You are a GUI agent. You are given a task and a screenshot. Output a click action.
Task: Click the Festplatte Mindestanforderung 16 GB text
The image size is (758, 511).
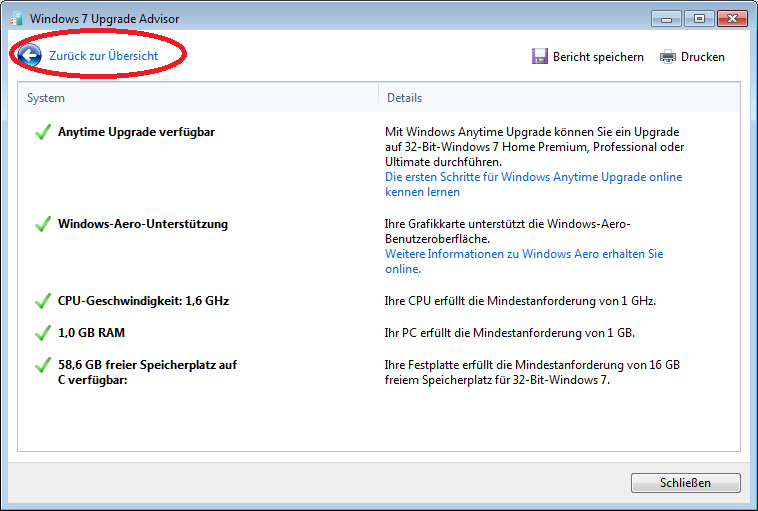(532, 372)
